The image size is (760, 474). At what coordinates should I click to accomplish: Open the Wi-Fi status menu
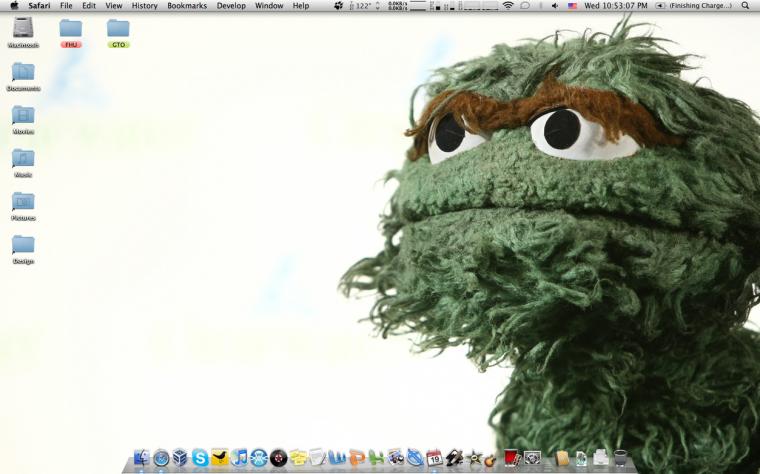coord(508,6)
